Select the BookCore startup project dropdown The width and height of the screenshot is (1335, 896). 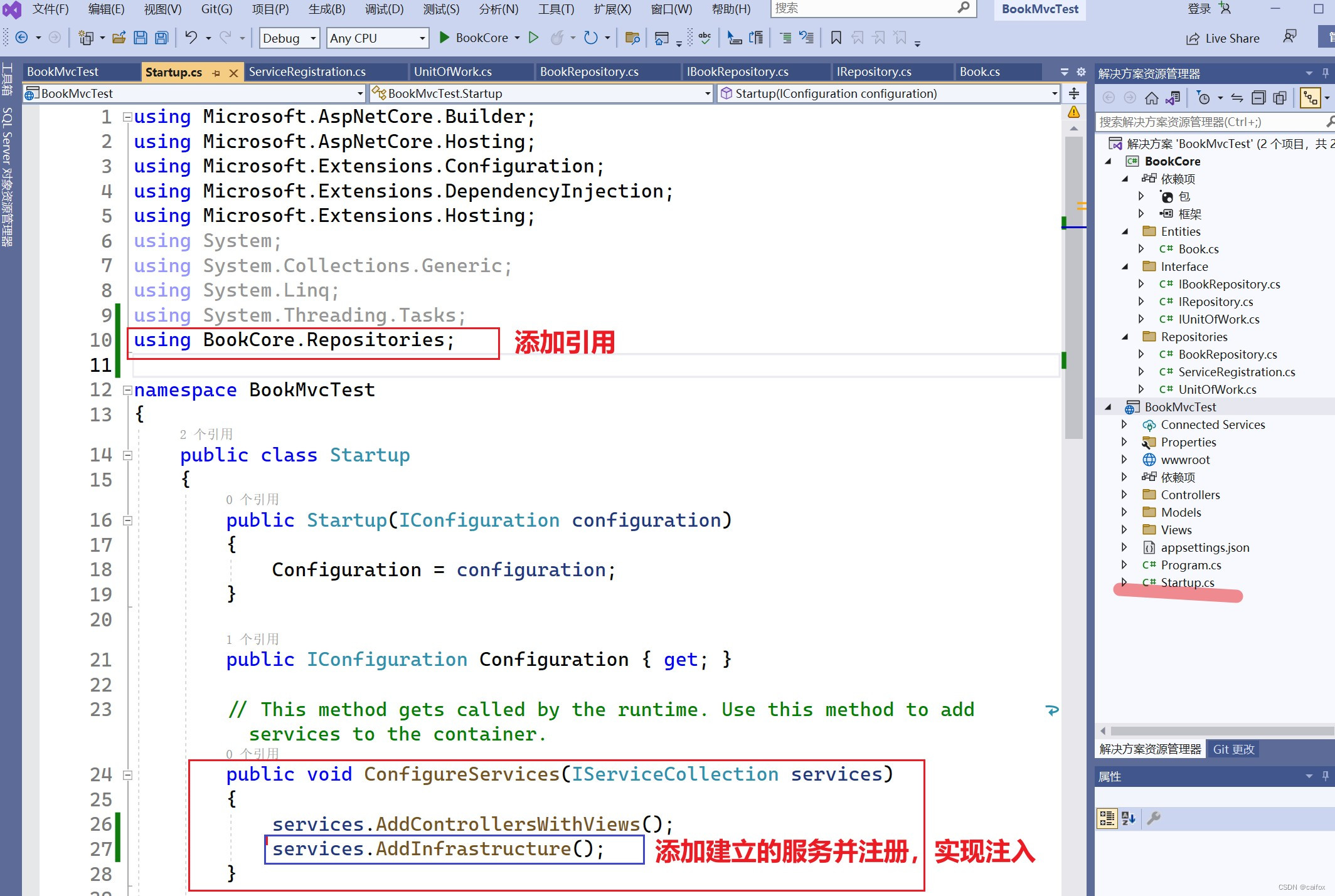(479, 37)
